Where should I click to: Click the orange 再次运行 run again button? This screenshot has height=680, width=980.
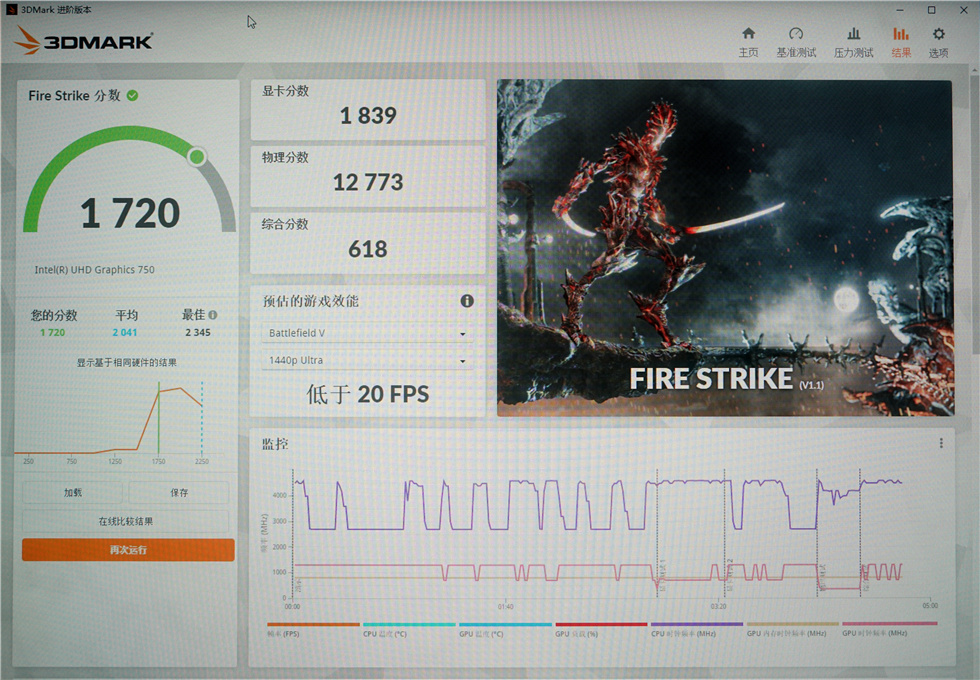[x=128, y=550]
